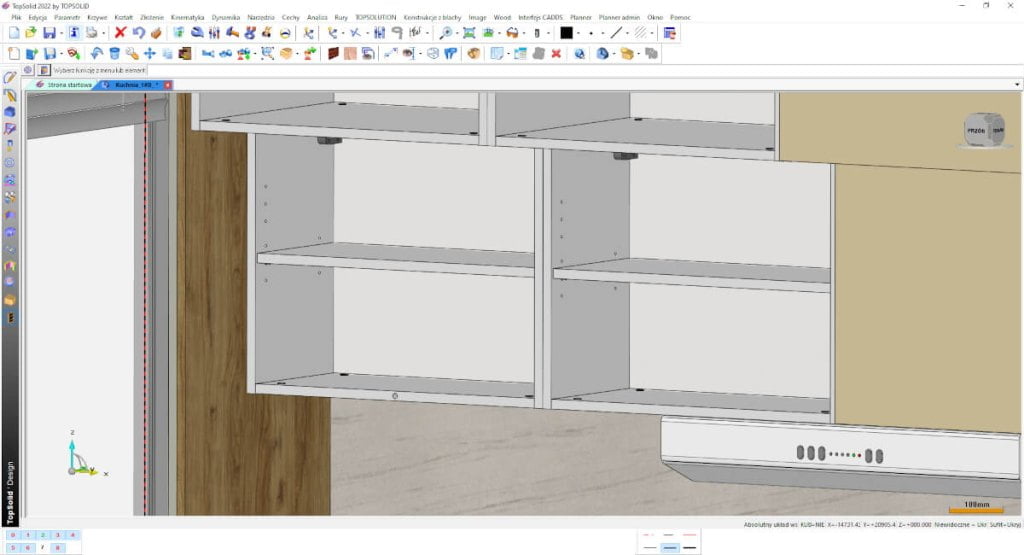Screen dimensions: 1024x555
Task: Open the point style dropdown arrow
Action: tap(603, 33)
